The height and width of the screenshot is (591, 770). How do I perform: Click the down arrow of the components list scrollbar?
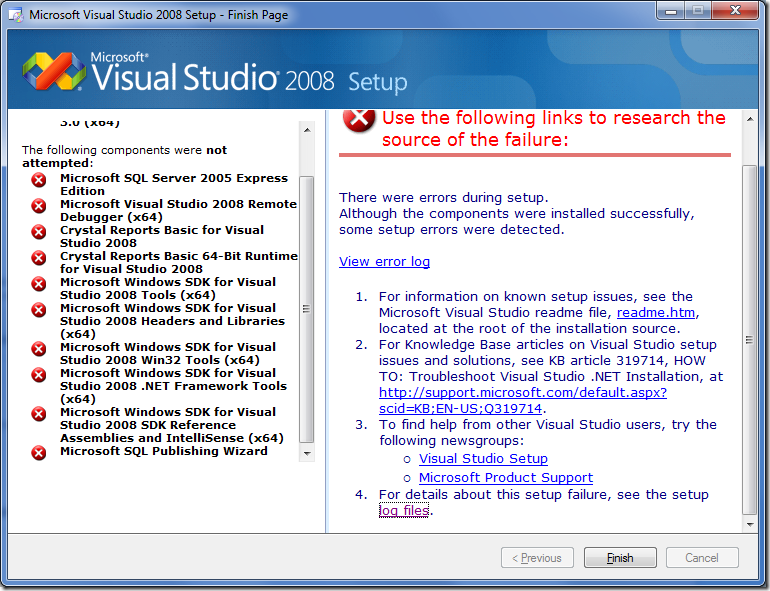[307, 453]
